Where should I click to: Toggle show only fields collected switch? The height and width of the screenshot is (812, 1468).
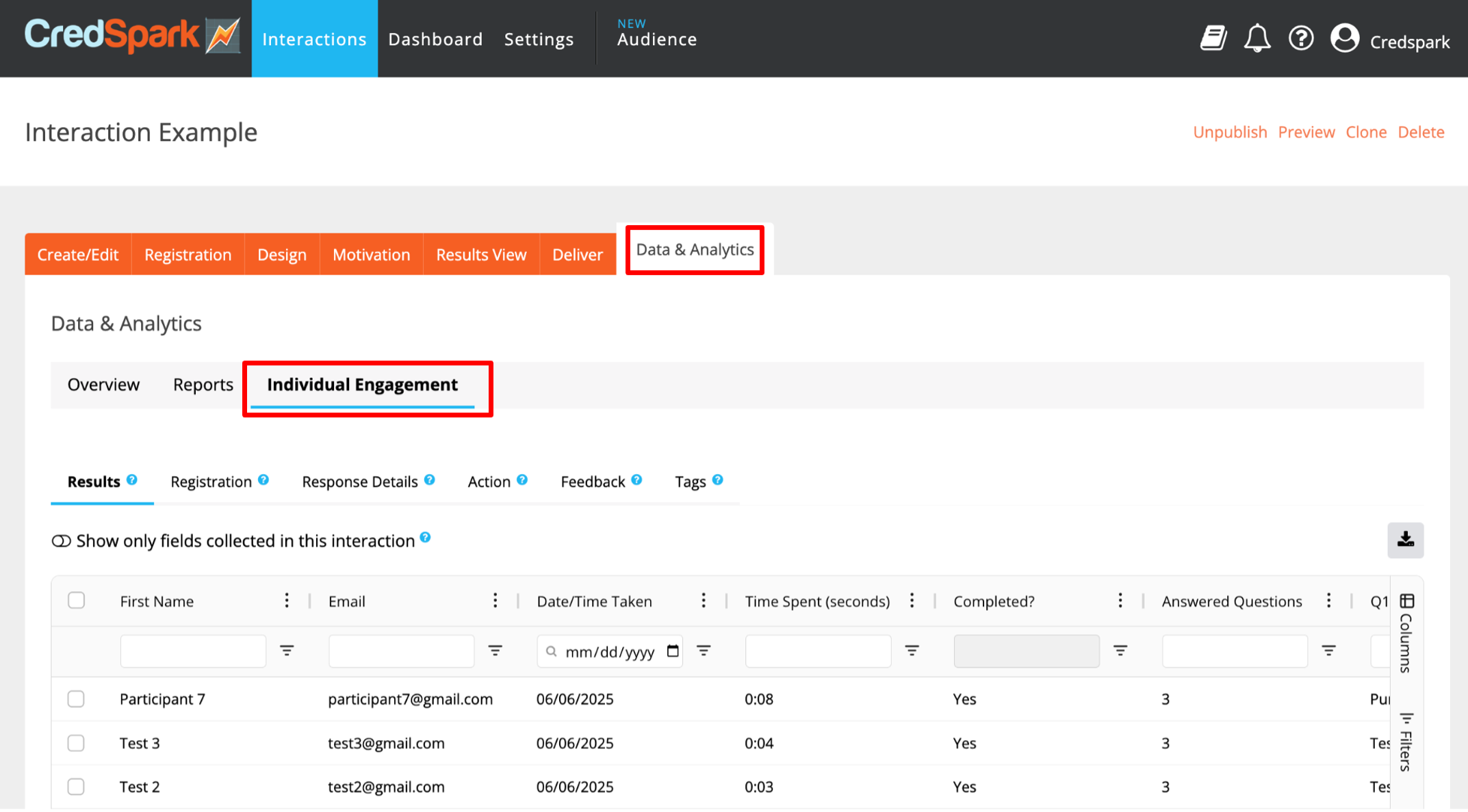(x=61, y=541)
